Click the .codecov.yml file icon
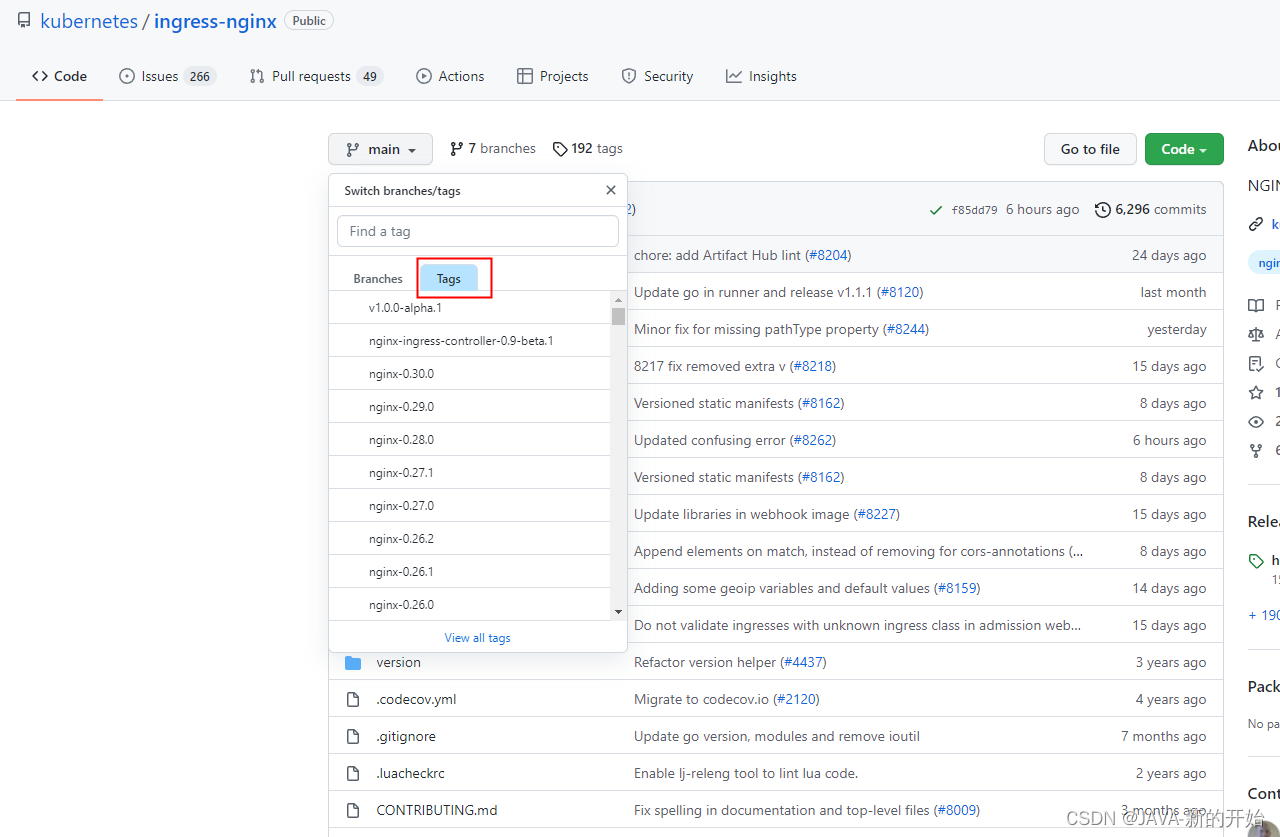The image size is (1280, 837). [x=353, y=699]
